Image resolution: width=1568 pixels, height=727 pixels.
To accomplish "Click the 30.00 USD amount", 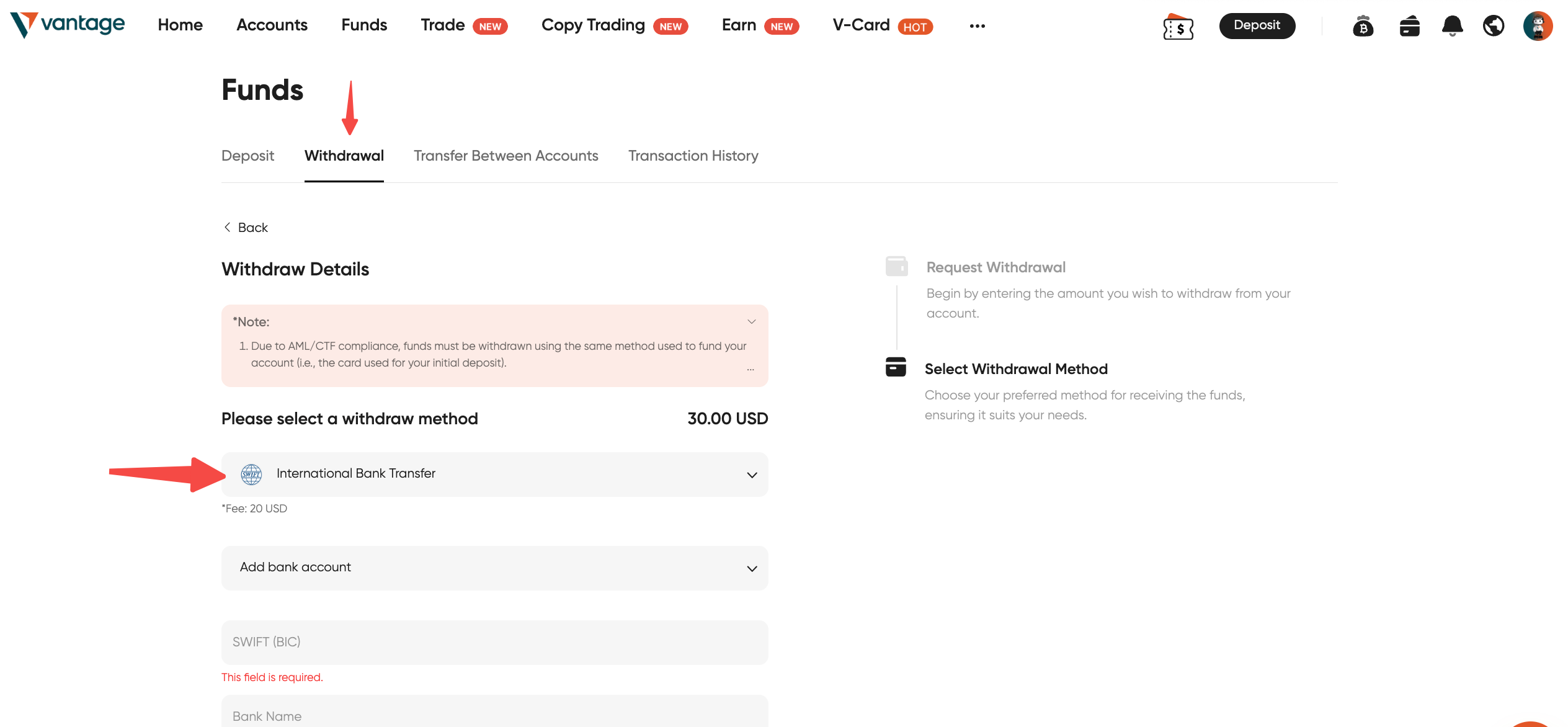I will (728, 419).
